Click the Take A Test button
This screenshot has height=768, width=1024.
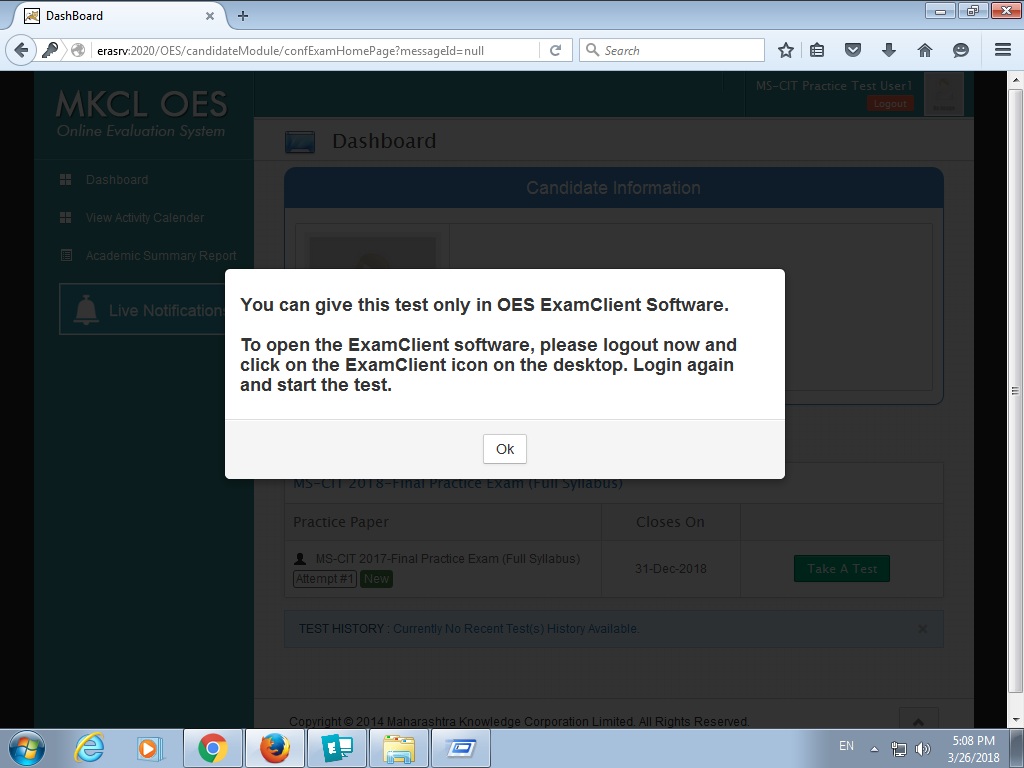pyautogui.click(x=842, y=569)
